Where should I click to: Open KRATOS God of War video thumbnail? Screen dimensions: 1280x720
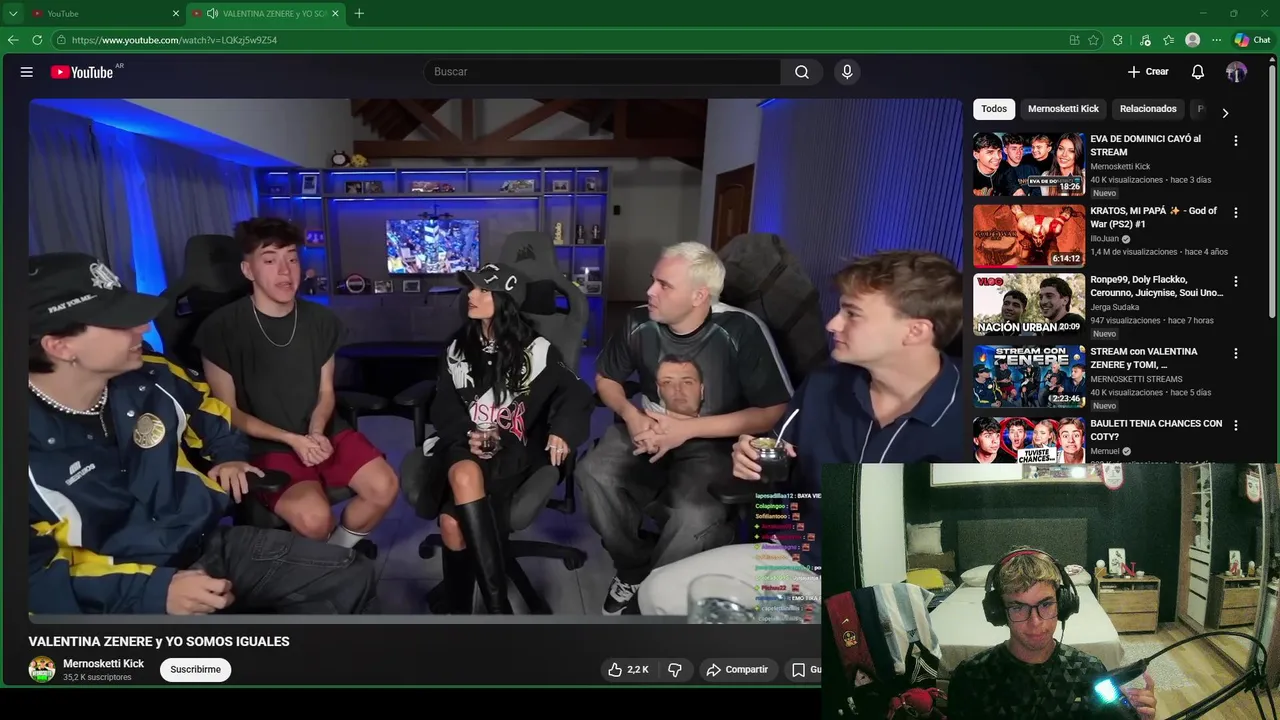point(1029,236)
